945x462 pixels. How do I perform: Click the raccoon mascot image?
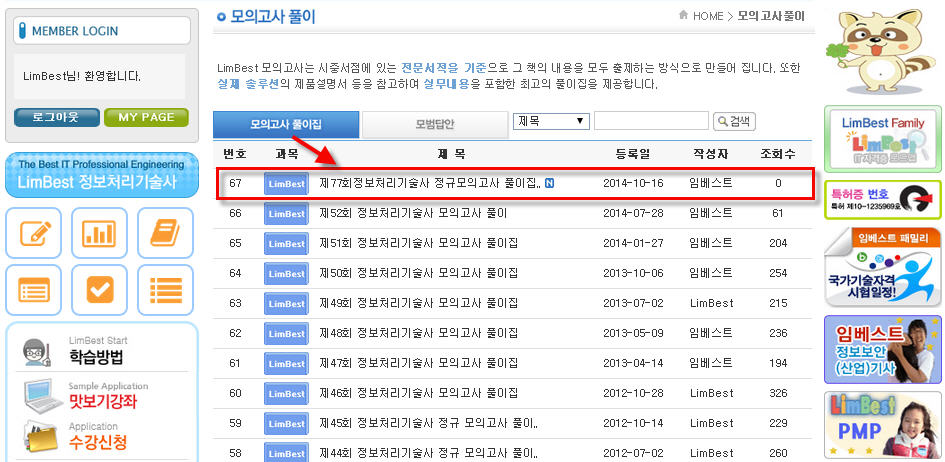coord(882,51)
